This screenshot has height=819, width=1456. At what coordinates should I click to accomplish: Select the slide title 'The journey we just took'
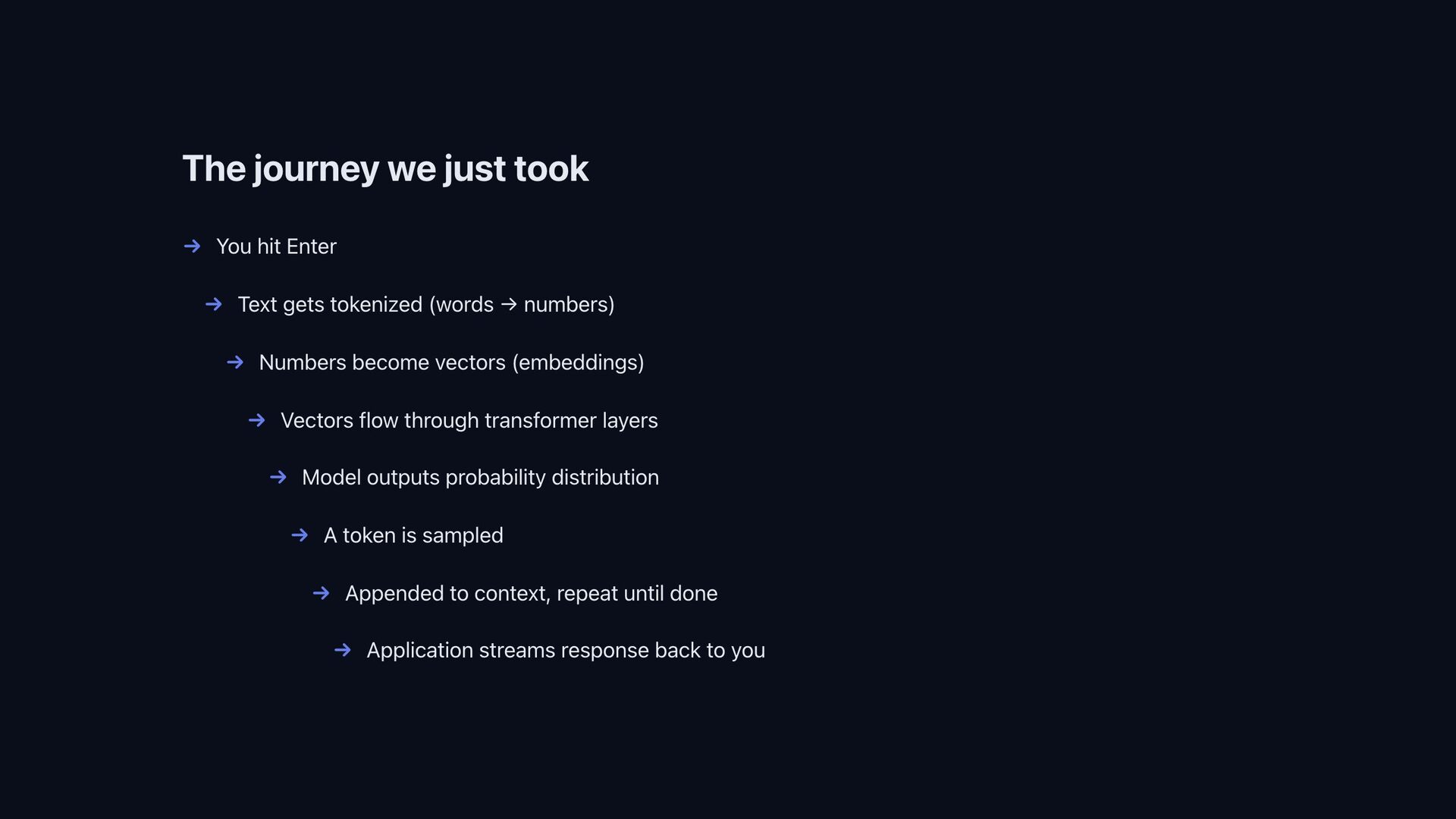[x=385, y=168]
